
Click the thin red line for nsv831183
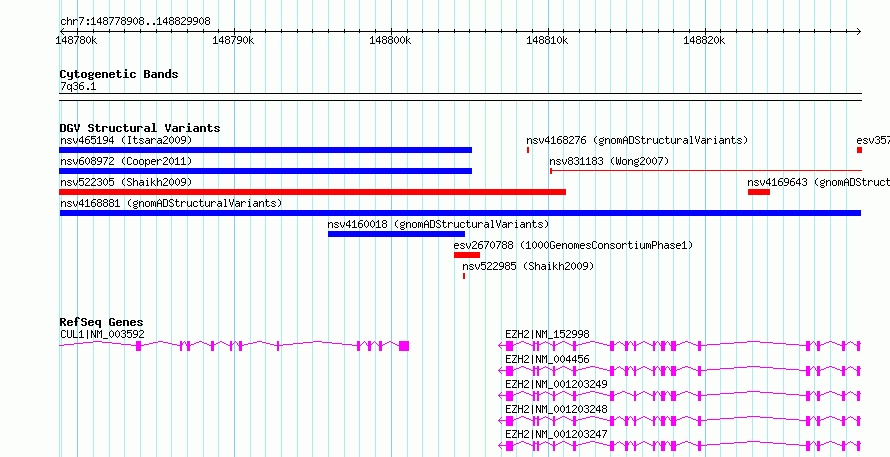[706, 170]
